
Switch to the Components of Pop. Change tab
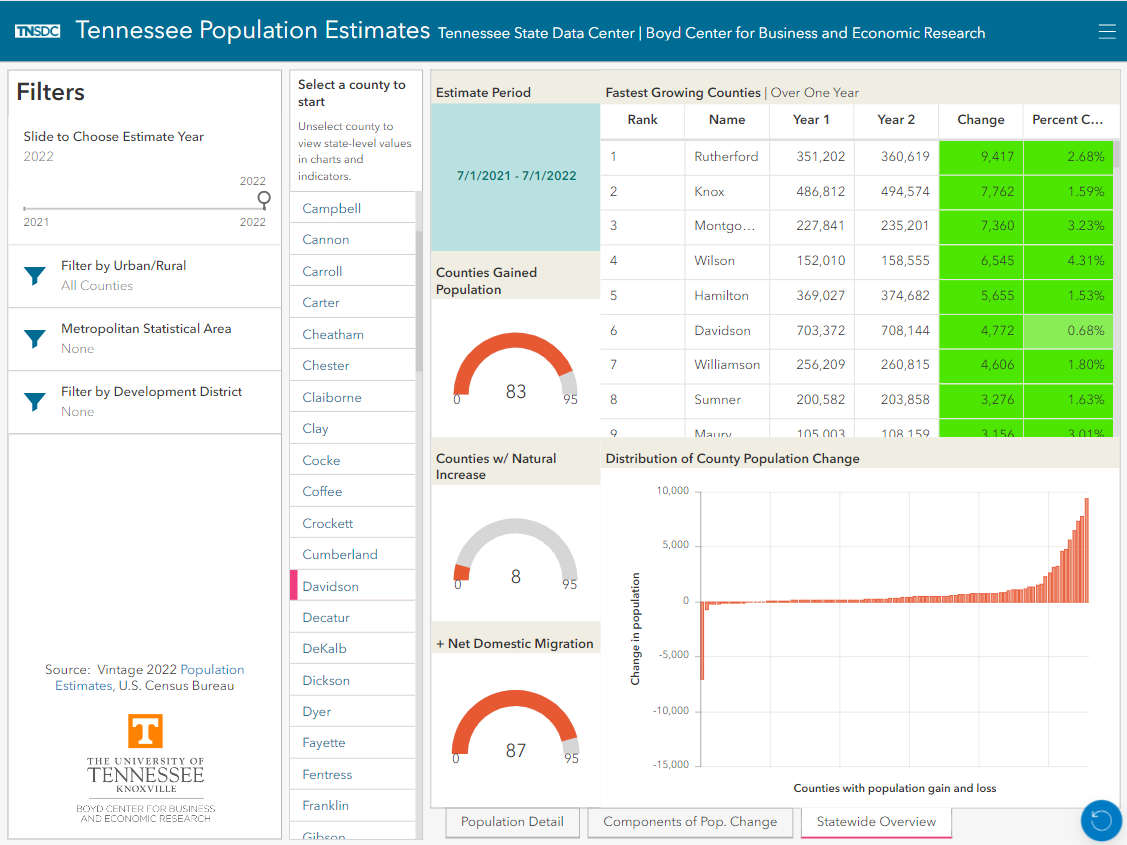pyautogui.click(x=689, y=821)
